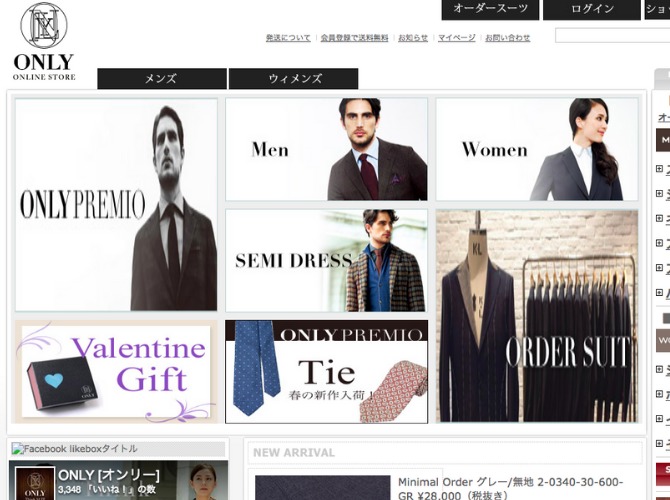Expand sixth plus box below brown M header
670x500 pixels.
[659, 293]
